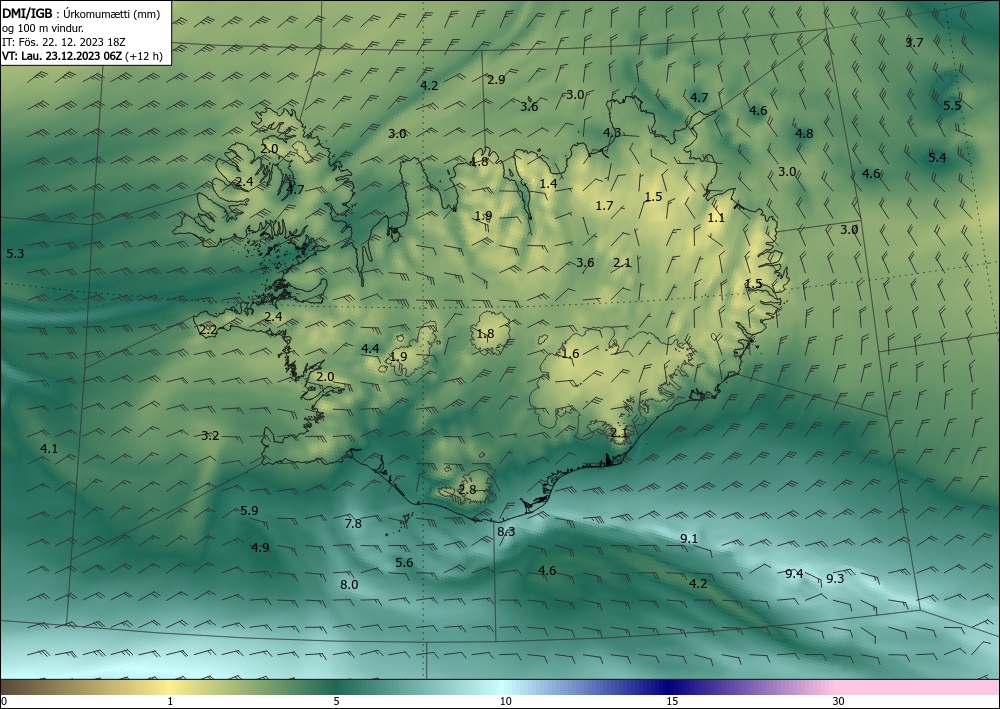This screenshot has height=709, width=1000.
Task: Select the 9.3 value on the map
Action: tap(835, 578)
